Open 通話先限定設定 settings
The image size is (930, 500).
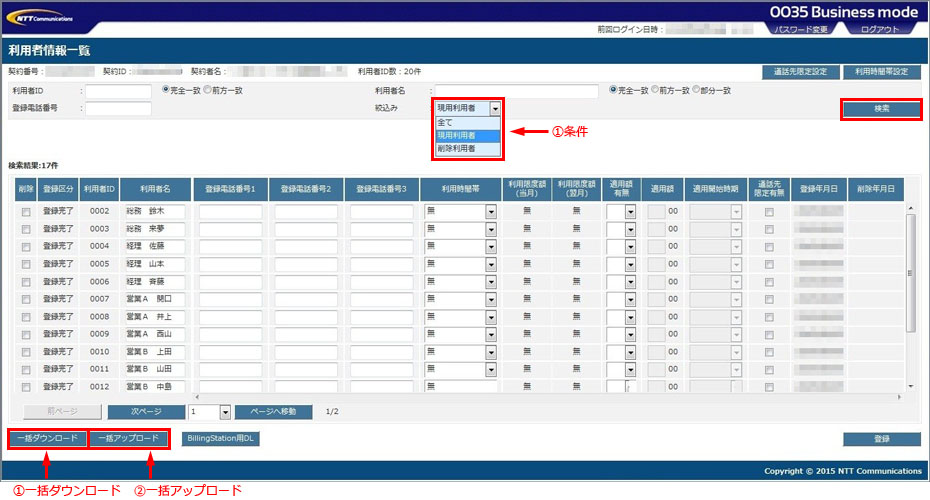click(799, 72)
